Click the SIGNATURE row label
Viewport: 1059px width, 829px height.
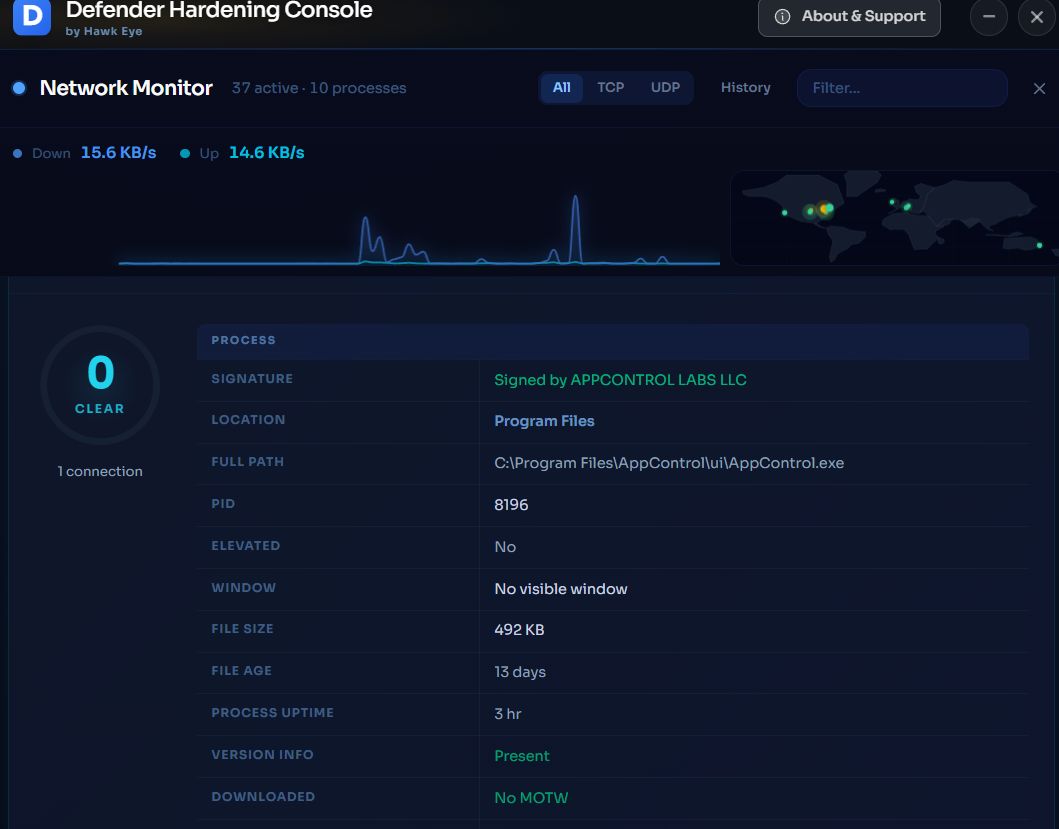252,379
